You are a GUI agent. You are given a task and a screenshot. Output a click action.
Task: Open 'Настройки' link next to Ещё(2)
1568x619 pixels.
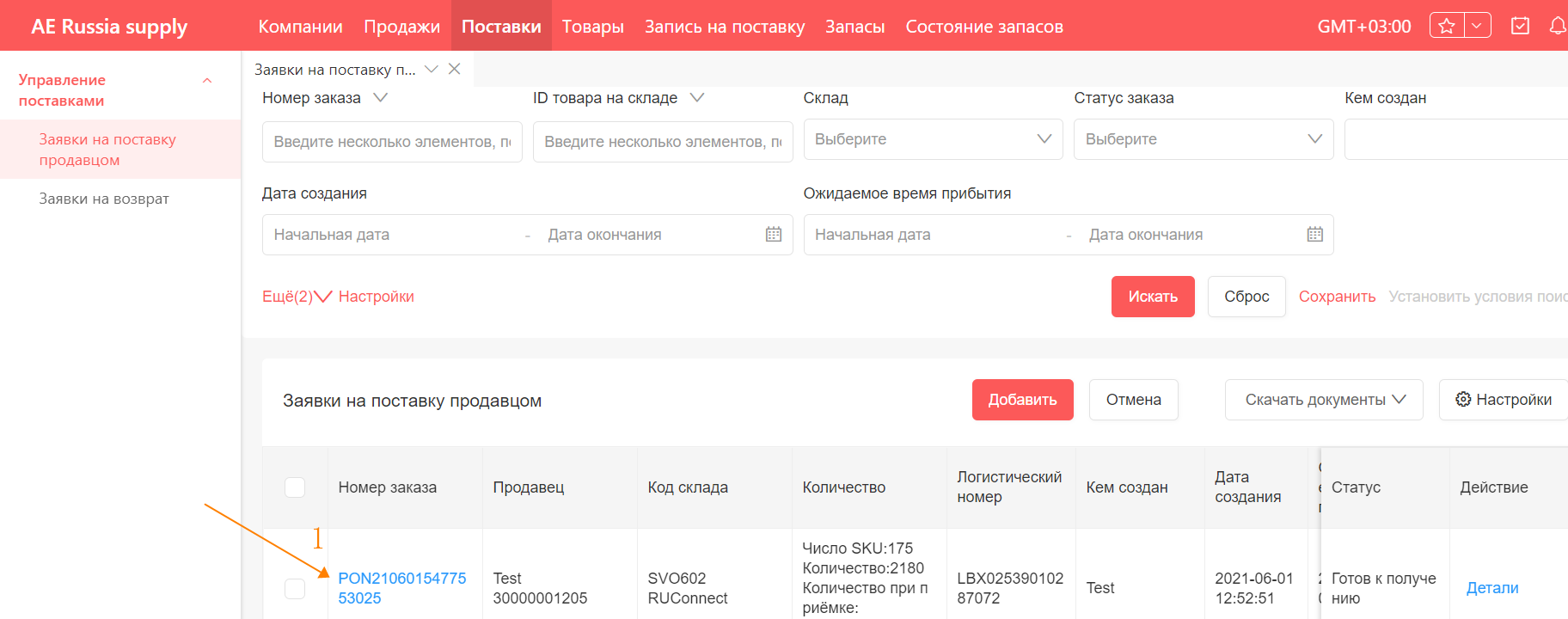click(x=377, y=297)
